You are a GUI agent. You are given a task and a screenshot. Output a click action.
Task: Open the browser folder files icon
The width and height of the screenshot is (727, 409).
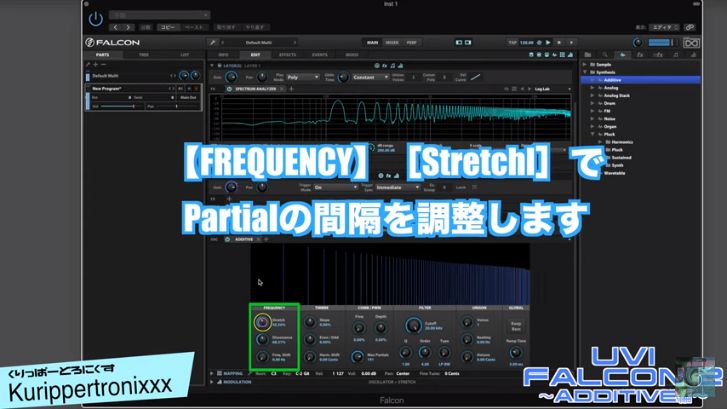pos(587,55)
